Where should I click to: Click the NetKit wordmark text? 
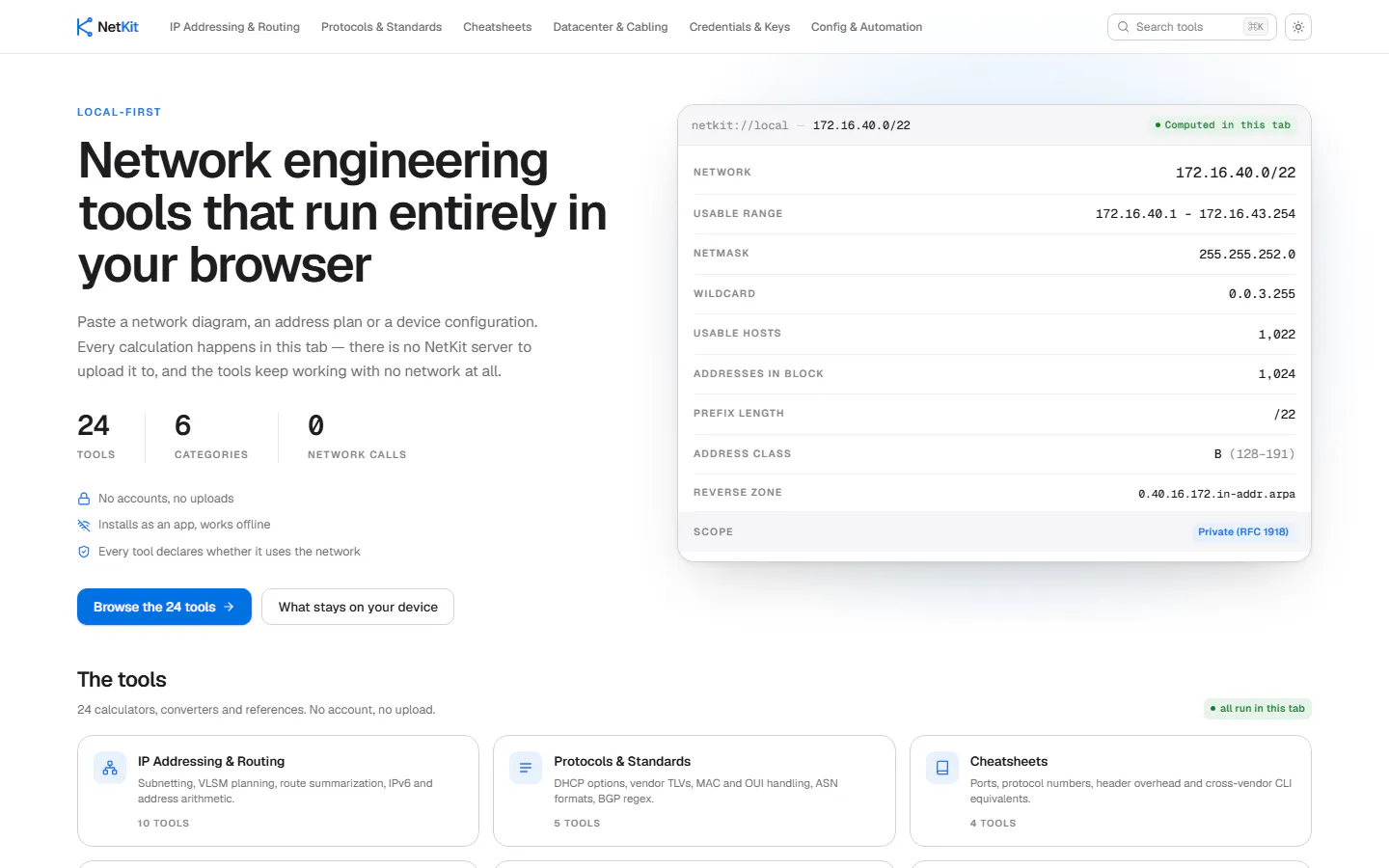[118, 27]
